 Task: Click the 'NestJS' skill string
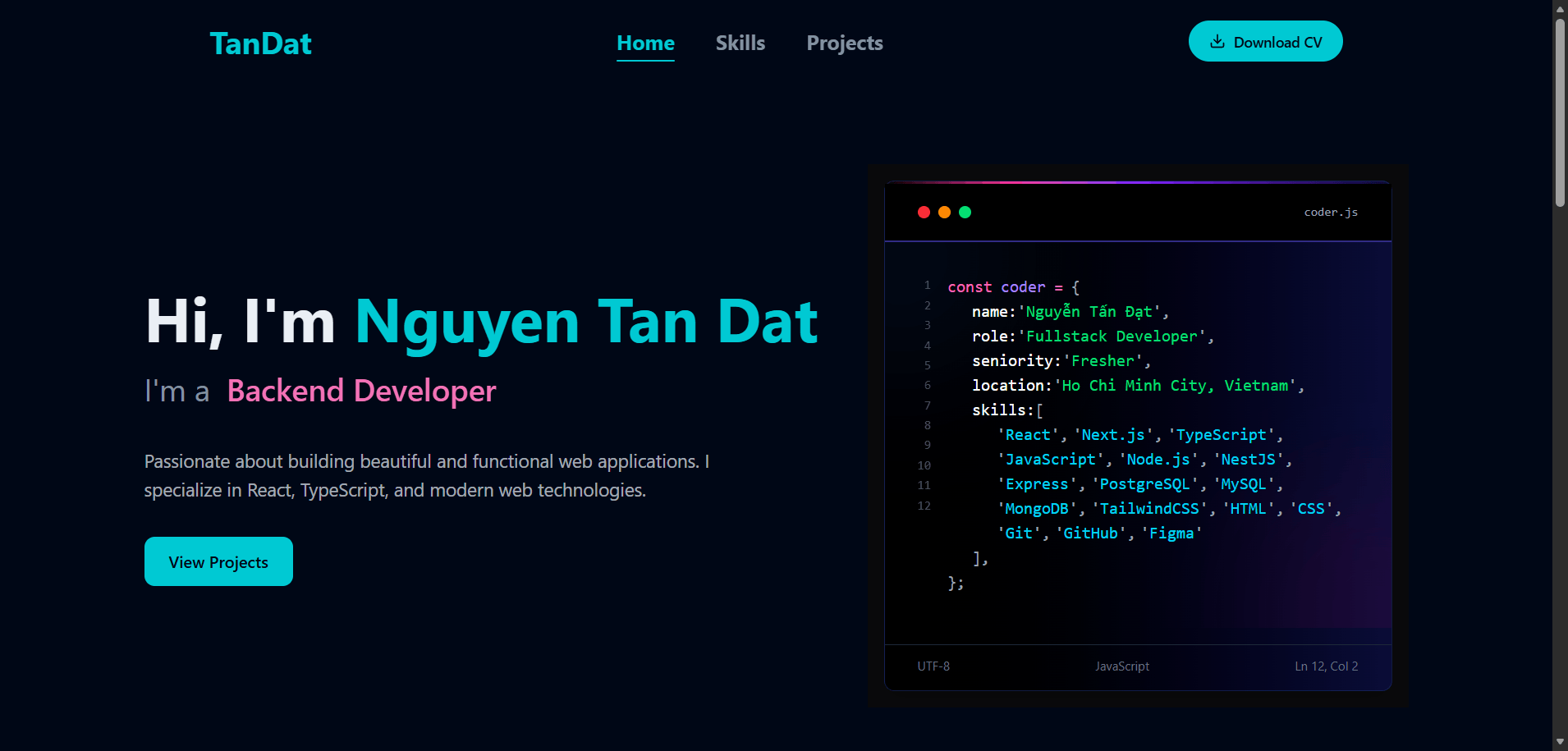(x=1248, y=460)
